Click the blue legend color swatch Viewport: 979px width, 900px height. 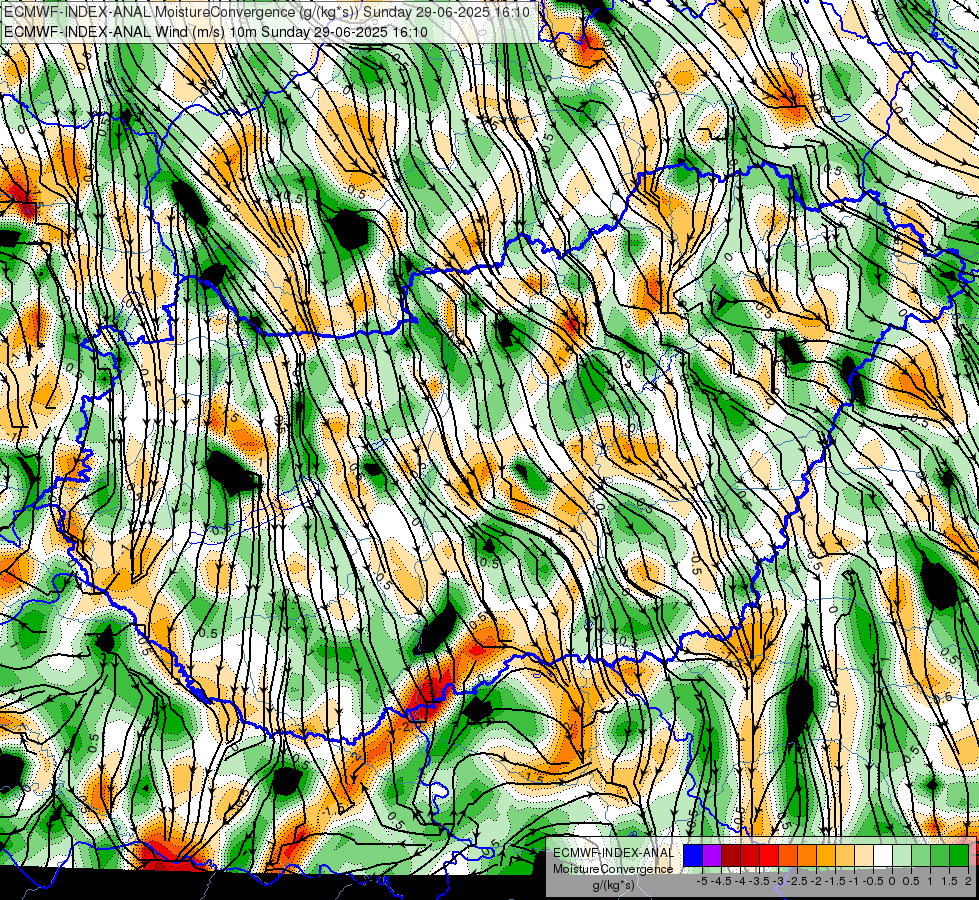(x=693, y=855)
